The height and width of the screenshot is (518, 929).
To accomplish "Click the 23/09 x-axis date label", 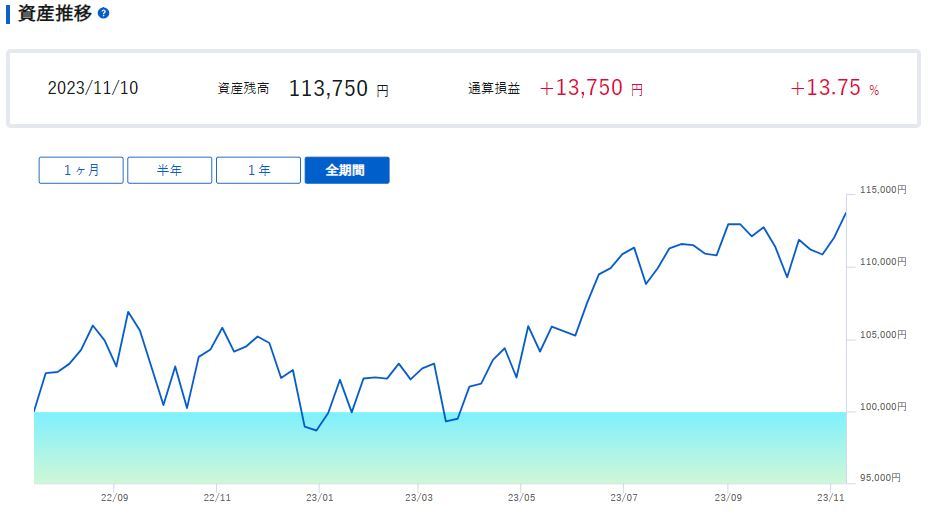I will pyautogui.click(x=729, y=496).
